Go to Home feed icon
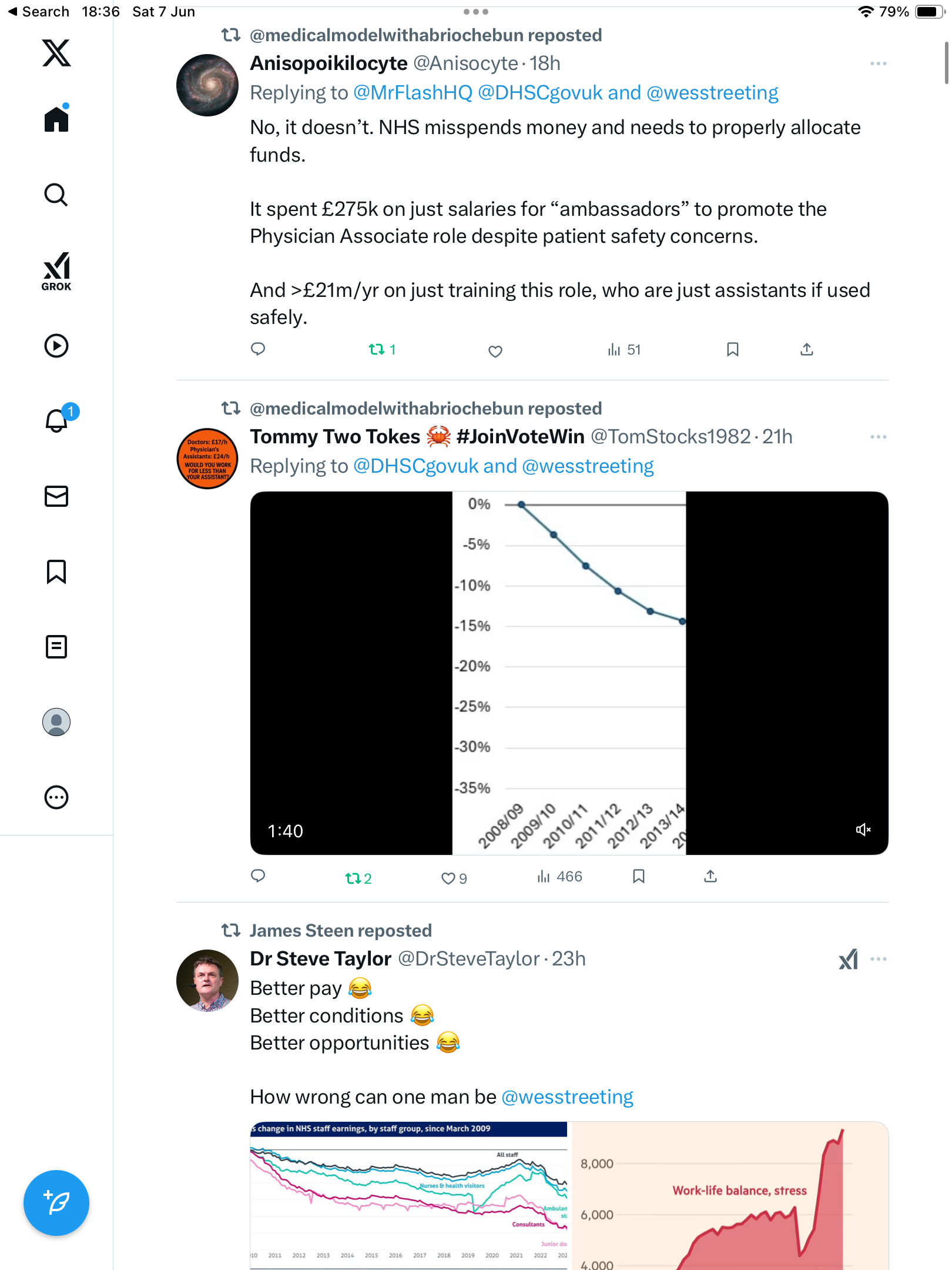The image size is (952, 1270). click(x=56, y=118)
